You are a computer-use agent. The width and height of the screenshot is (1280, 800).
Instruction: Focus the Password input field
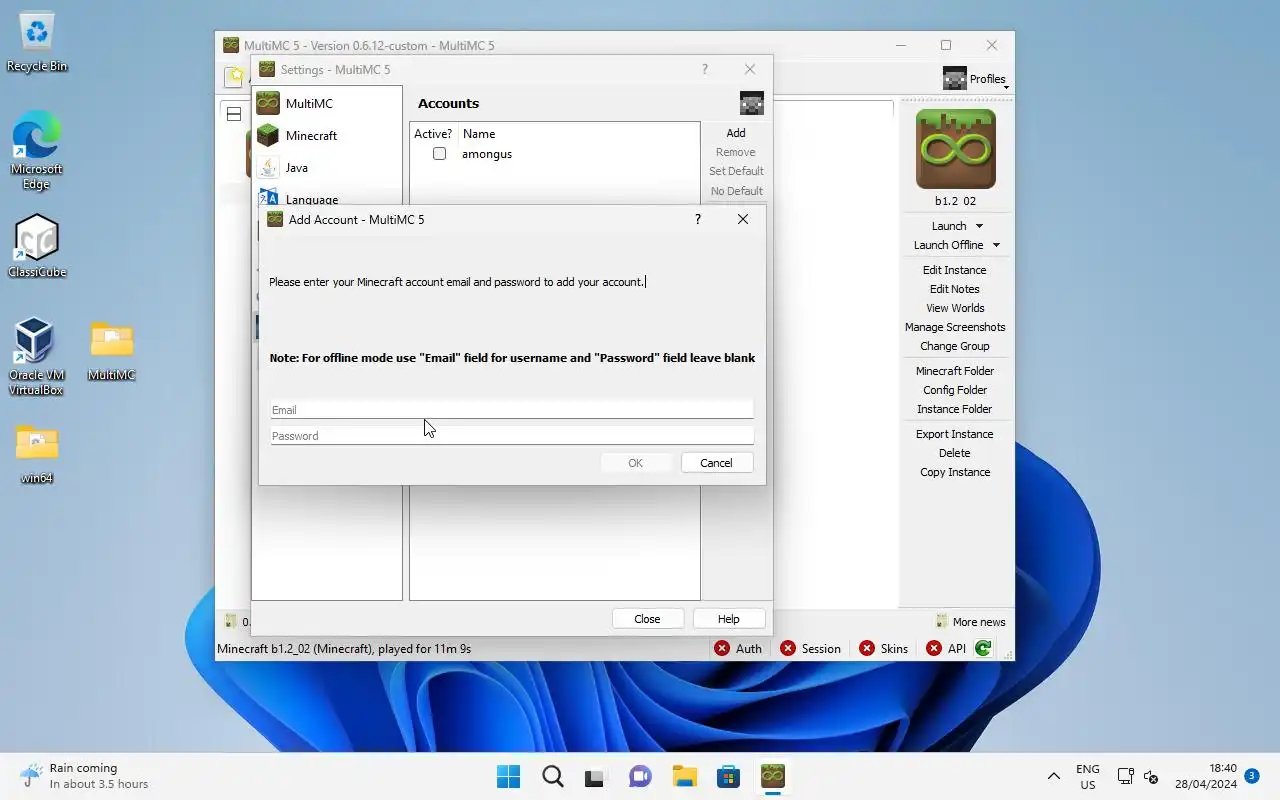pos(512,435)
